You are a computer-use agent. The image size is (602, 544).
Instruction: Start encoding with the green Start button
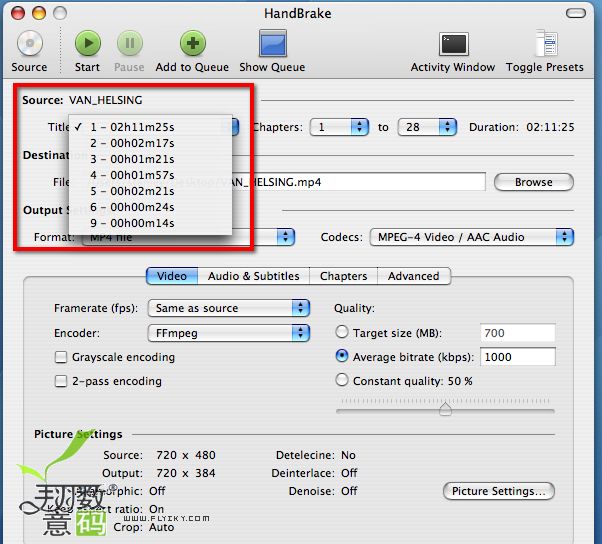(88, 43)
